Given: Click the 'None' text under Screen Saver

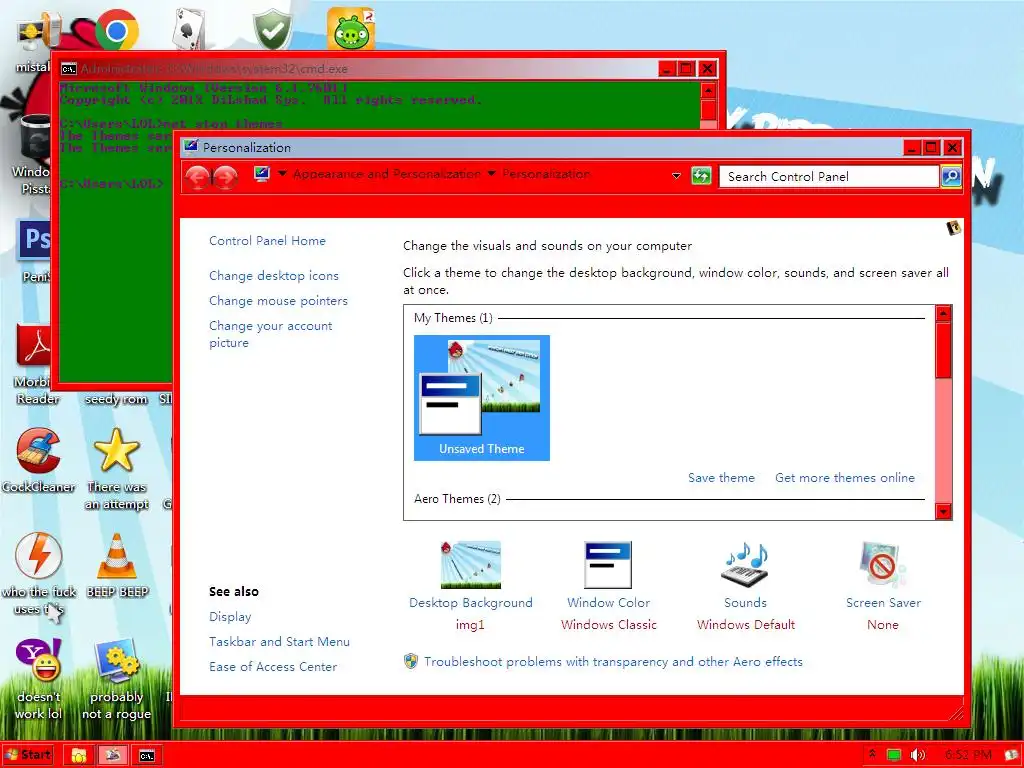Looking at the screenshot, I should pyautogui.click(x=882, y=624).
